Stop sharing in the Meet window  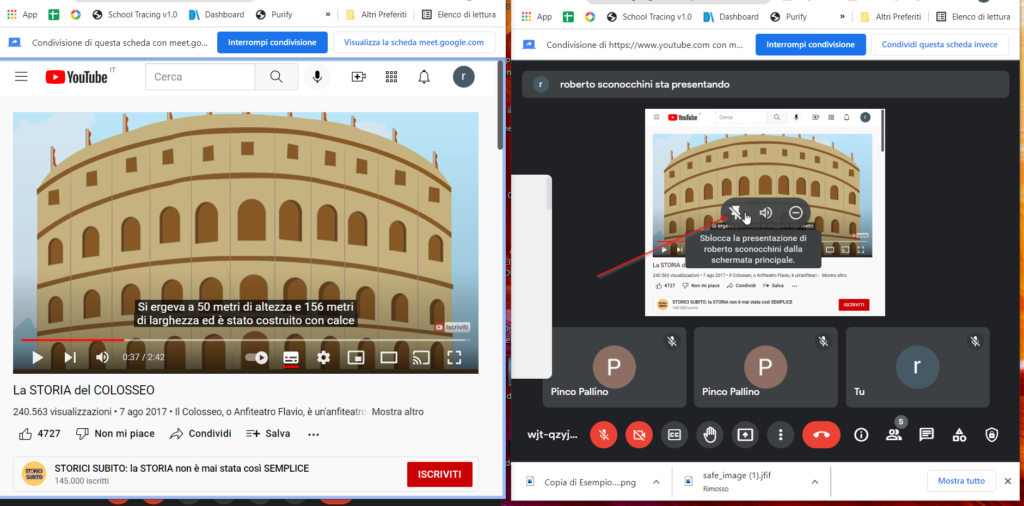[810, 44]
